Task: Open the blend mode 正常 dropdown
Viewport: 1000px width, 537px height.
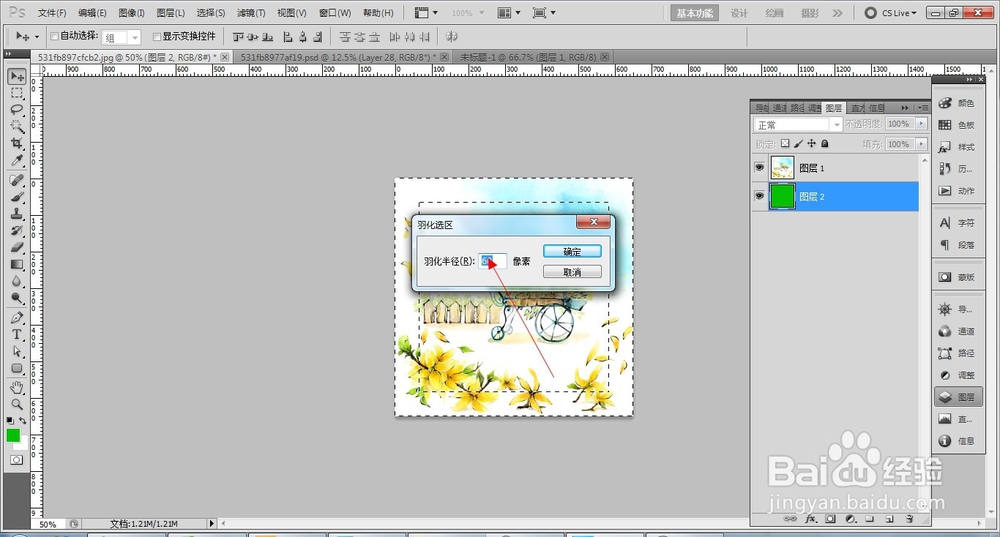Action: [x=798, y=124]
